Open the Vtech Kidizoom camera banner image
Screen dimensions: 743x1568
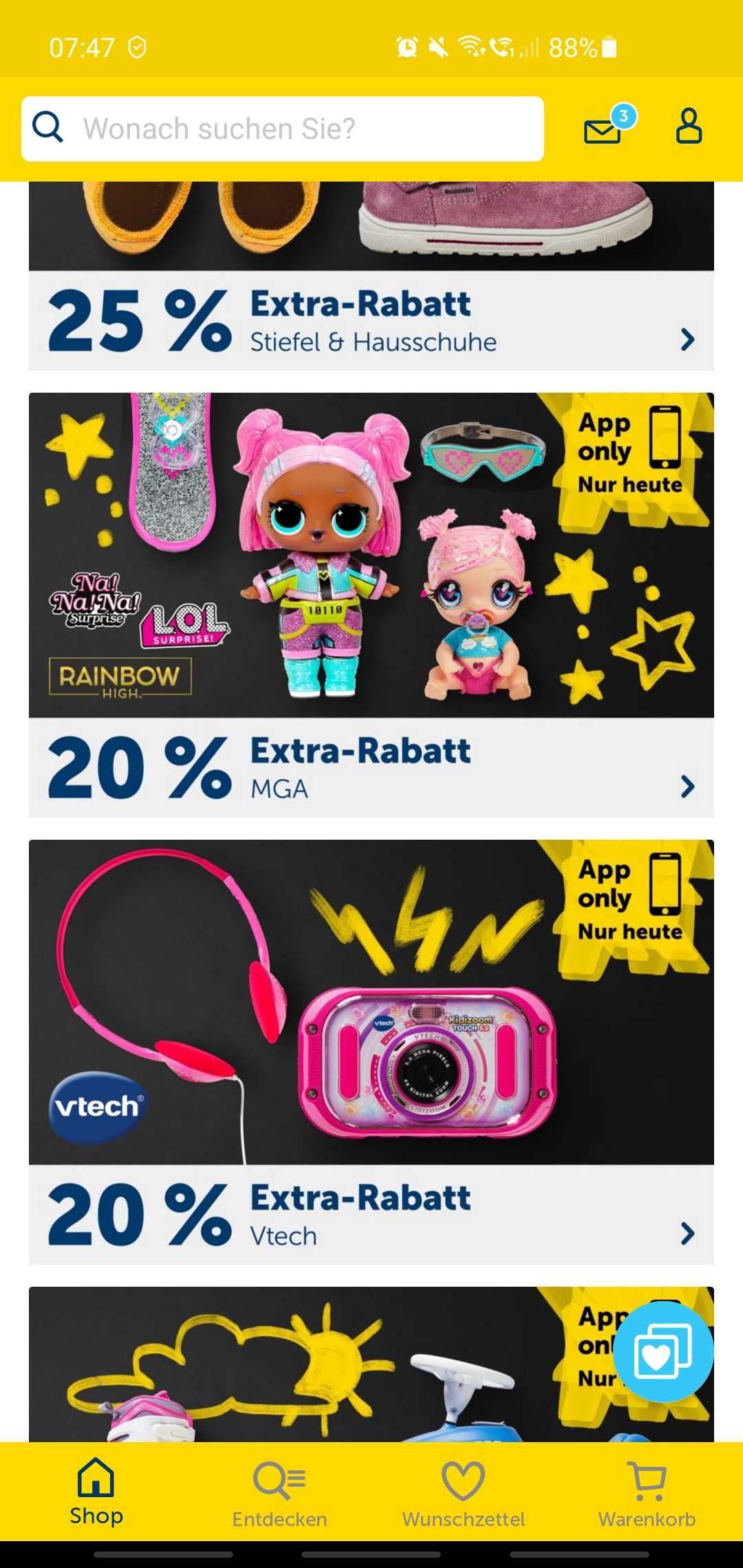[371, 1002]
